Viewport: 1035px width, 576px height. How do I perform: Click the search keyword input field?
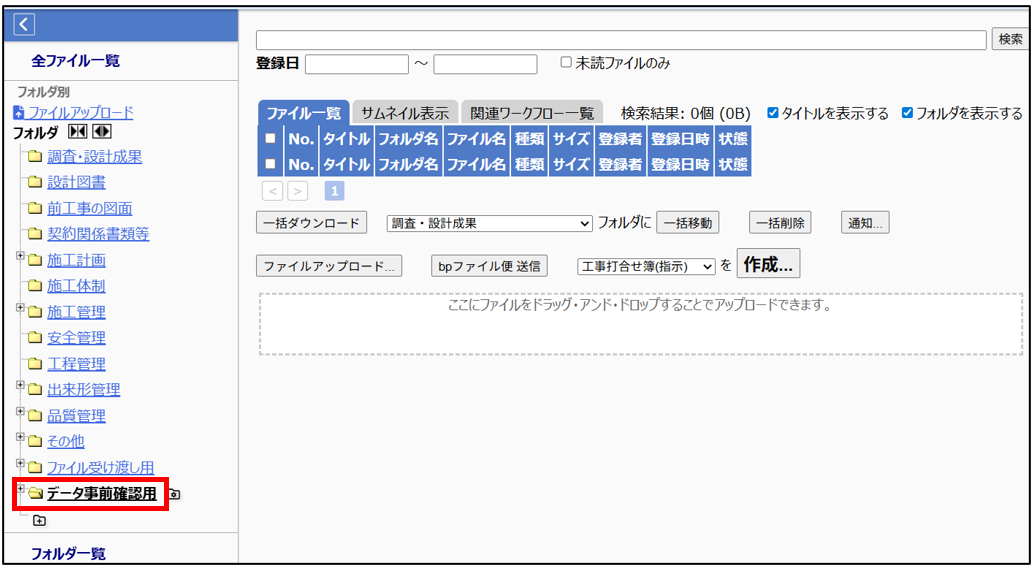620,40
